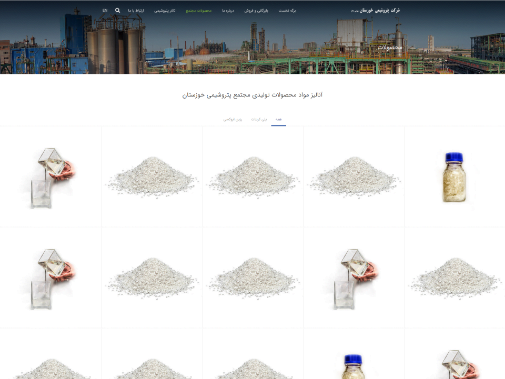The image size is (505, 379).
Task: Open the center granule pile in first row
Action: tap(253, 177)
